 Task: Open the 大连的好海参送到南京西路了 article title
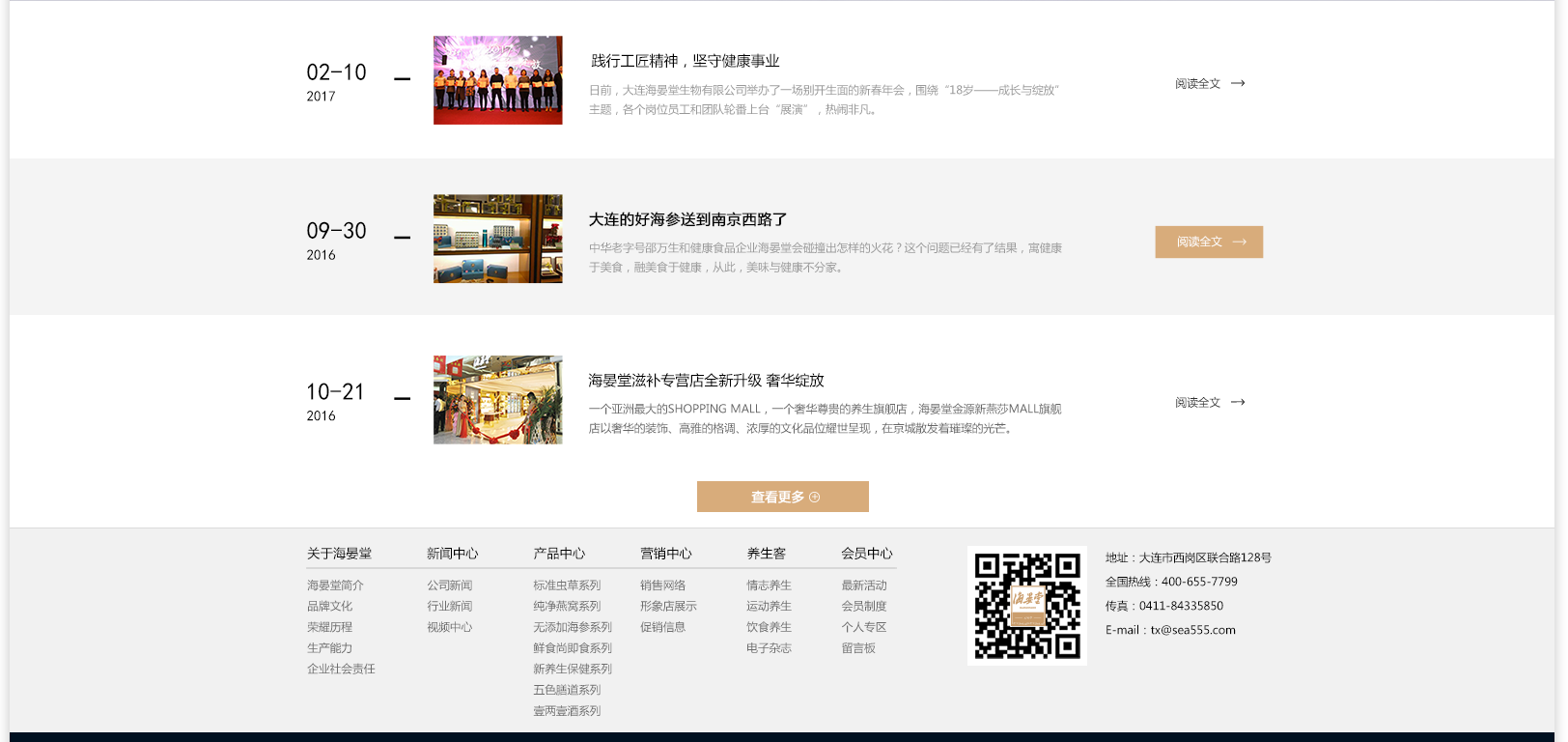pos(687,219)
